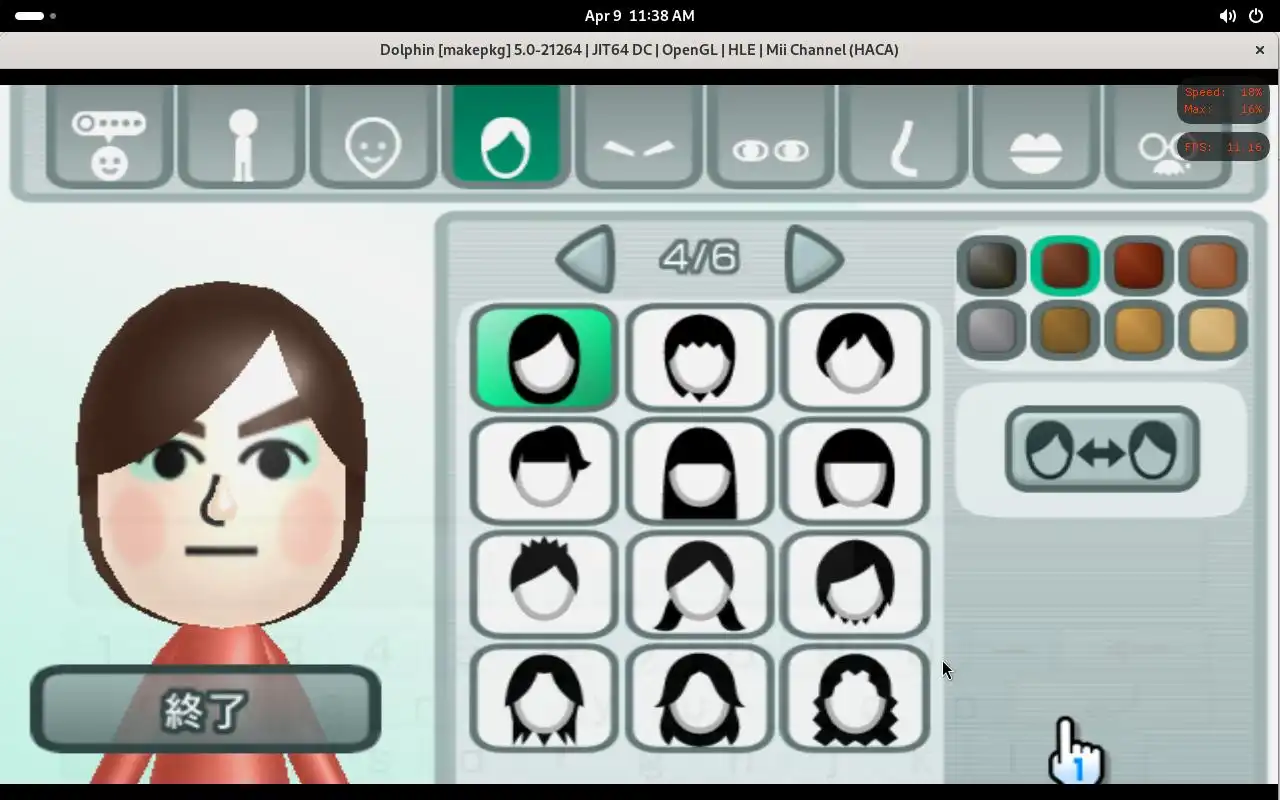Set hair color to reddish auburn

coord(1139,265)
